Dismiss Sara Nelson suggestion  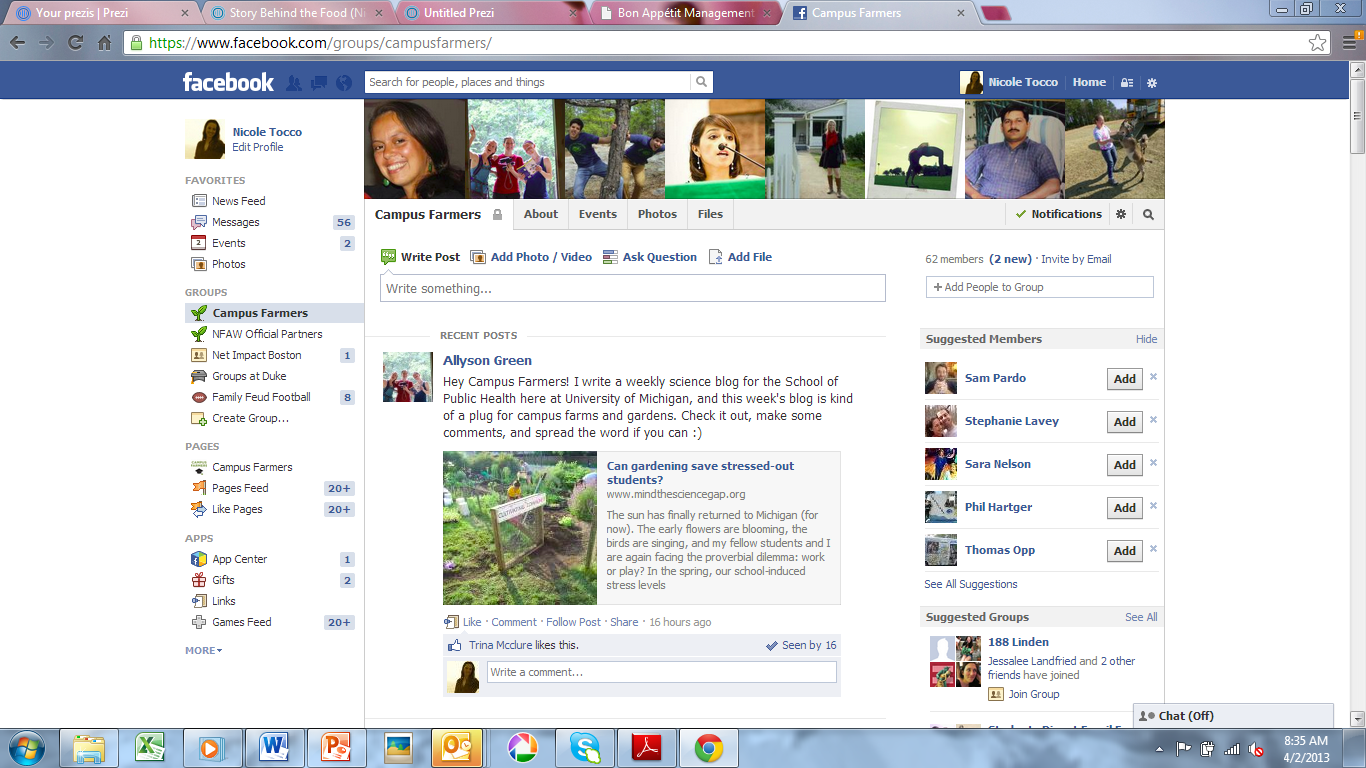coord(1153,463)
